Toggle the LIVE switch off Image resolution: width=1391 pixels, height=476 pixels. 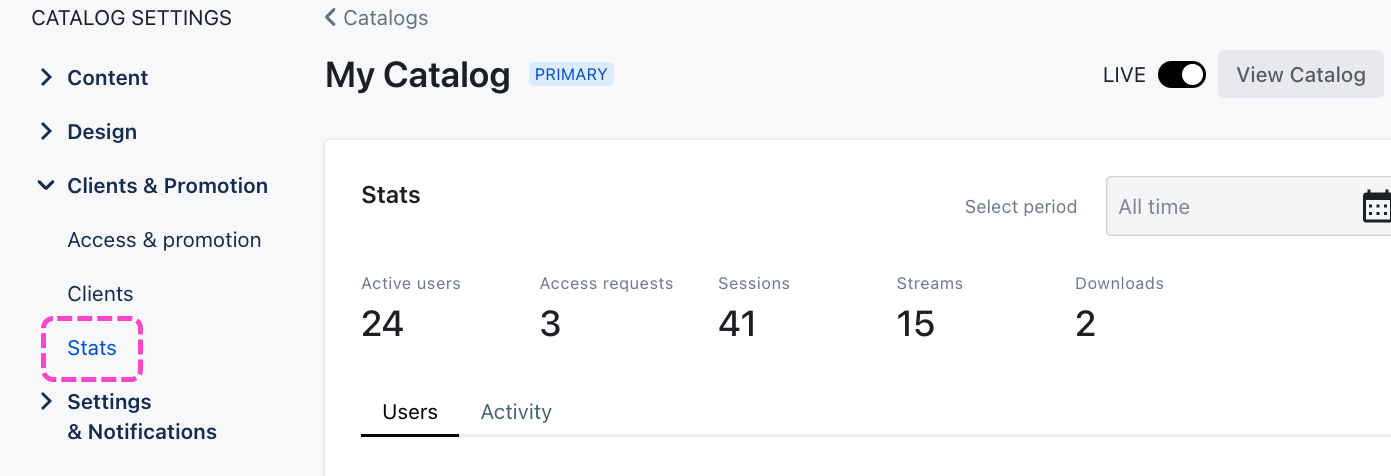point(1181,75)
